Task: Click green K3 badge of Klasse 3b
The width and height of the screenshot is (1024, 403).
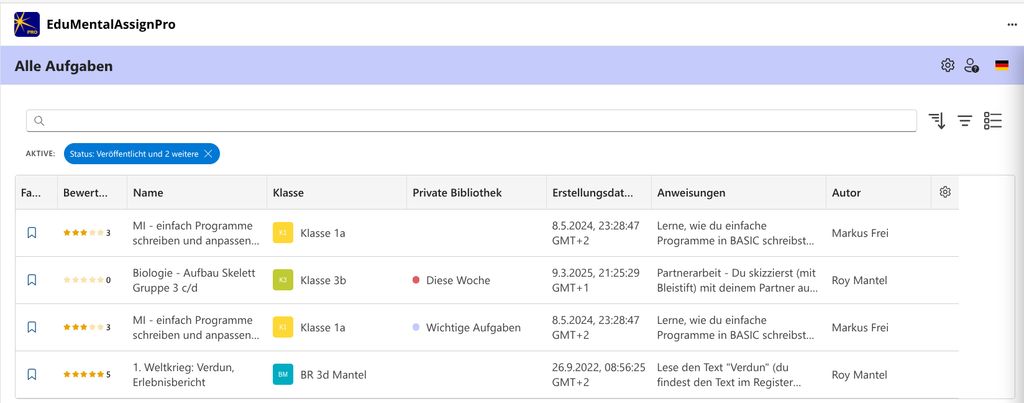Action: (283, 280)
